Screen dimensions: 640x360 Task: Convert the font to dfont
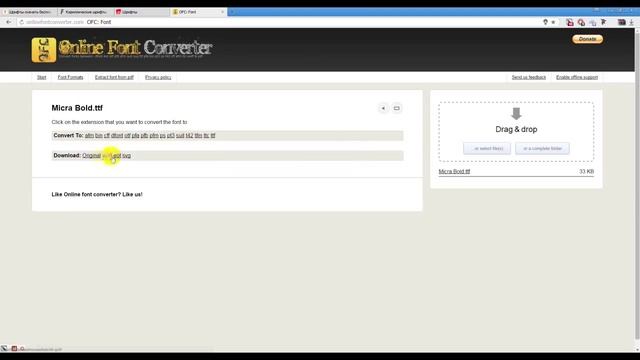(117, 136)
